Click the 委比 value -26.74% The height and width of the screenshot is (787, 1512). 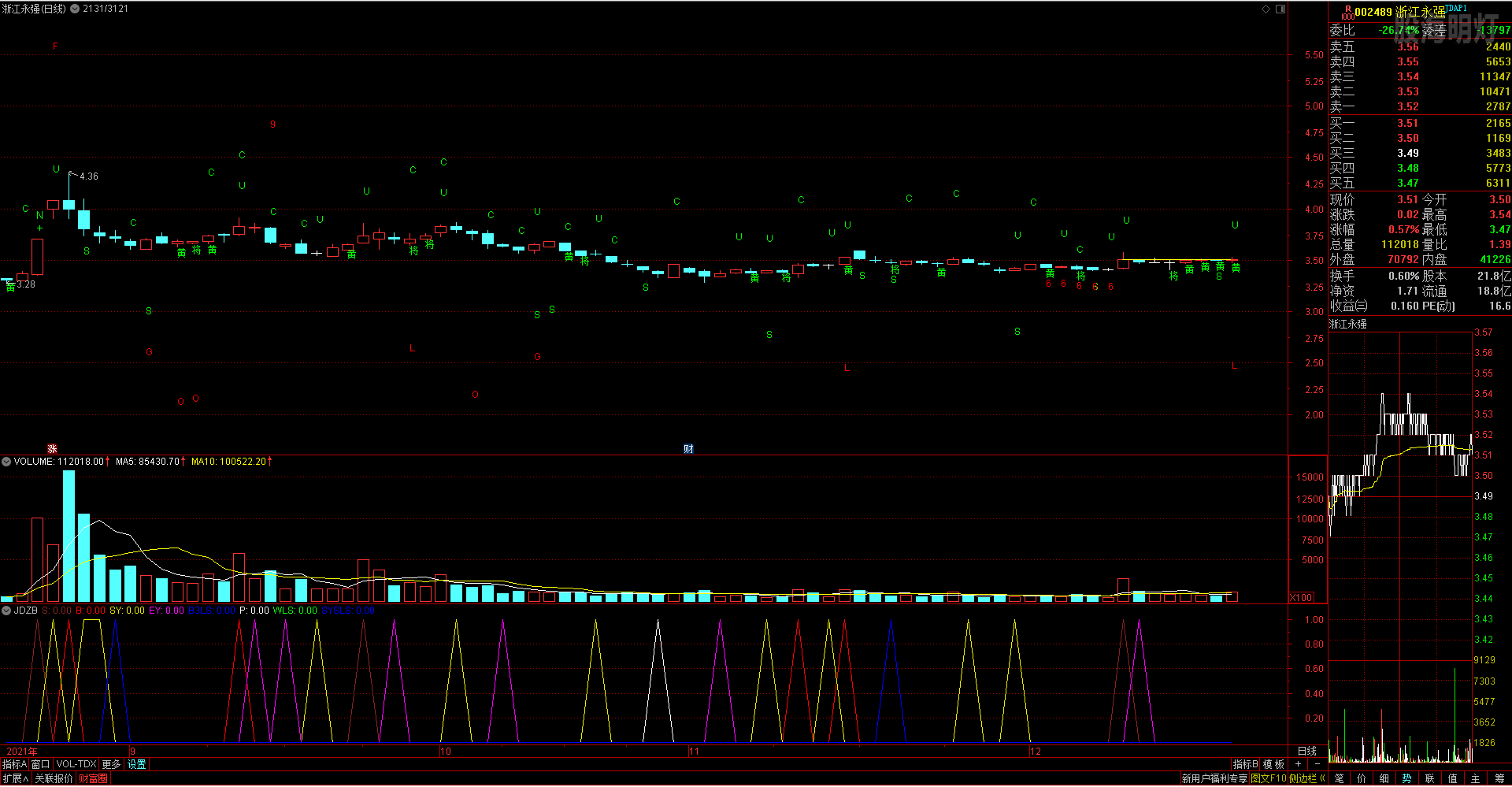(1399, 30)
